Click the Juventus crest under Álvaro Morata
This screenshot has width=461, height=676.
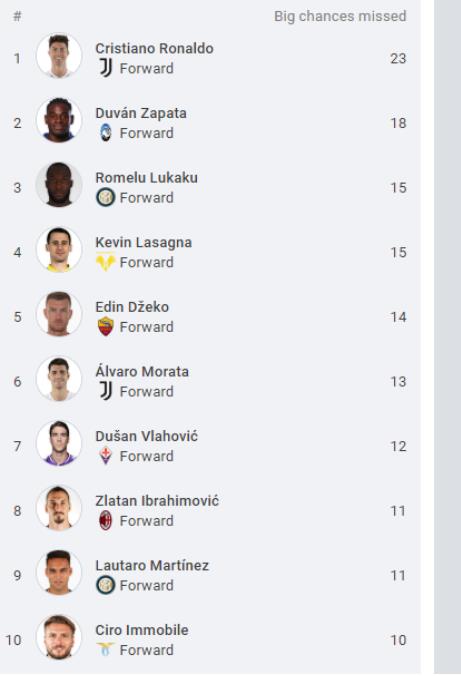(x=106, y=391)
